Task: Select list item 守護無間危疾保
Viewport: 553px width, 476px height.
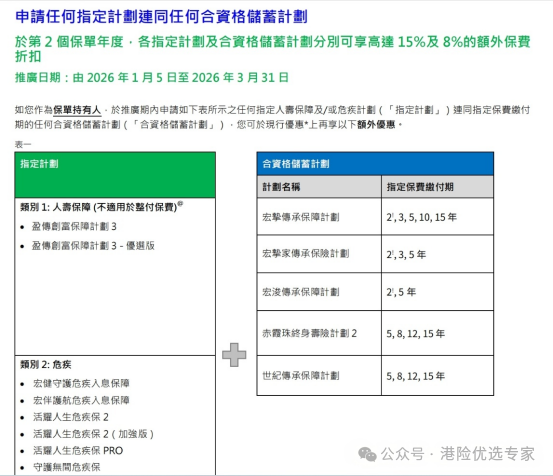Action: (x=67, y=467)
